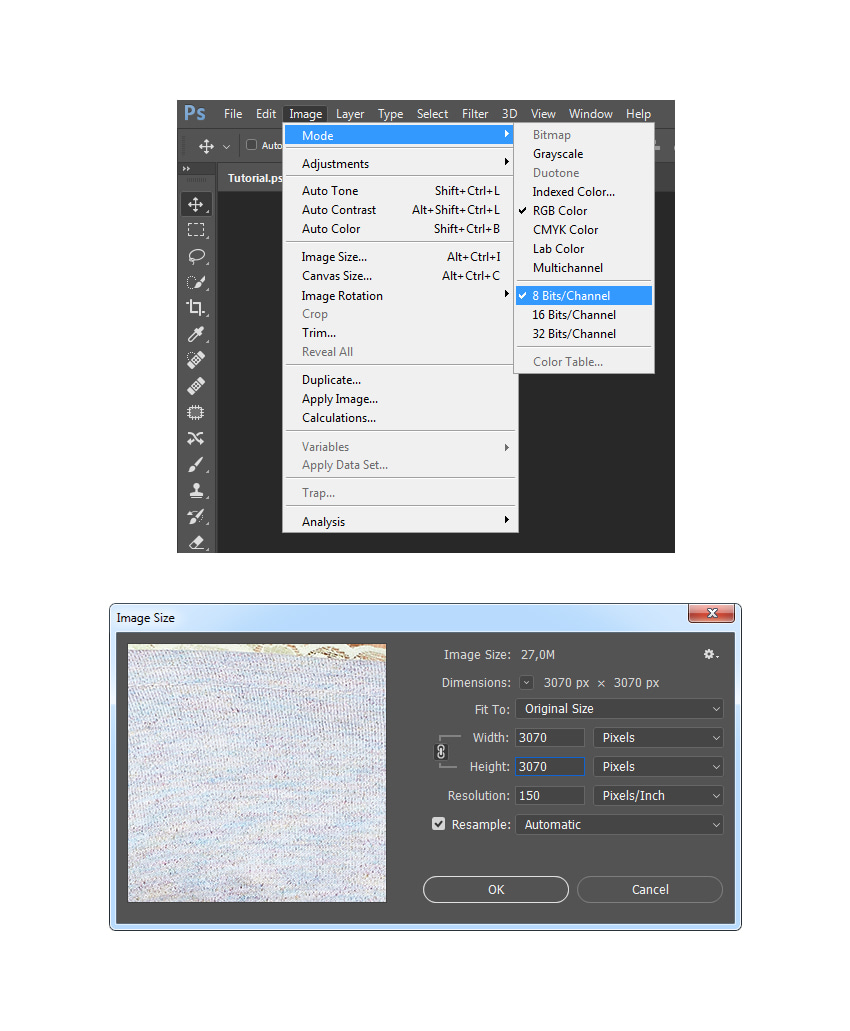Toggle the constrain proportions link icon
The image size is (850, 1031).
tap(441, 752)
